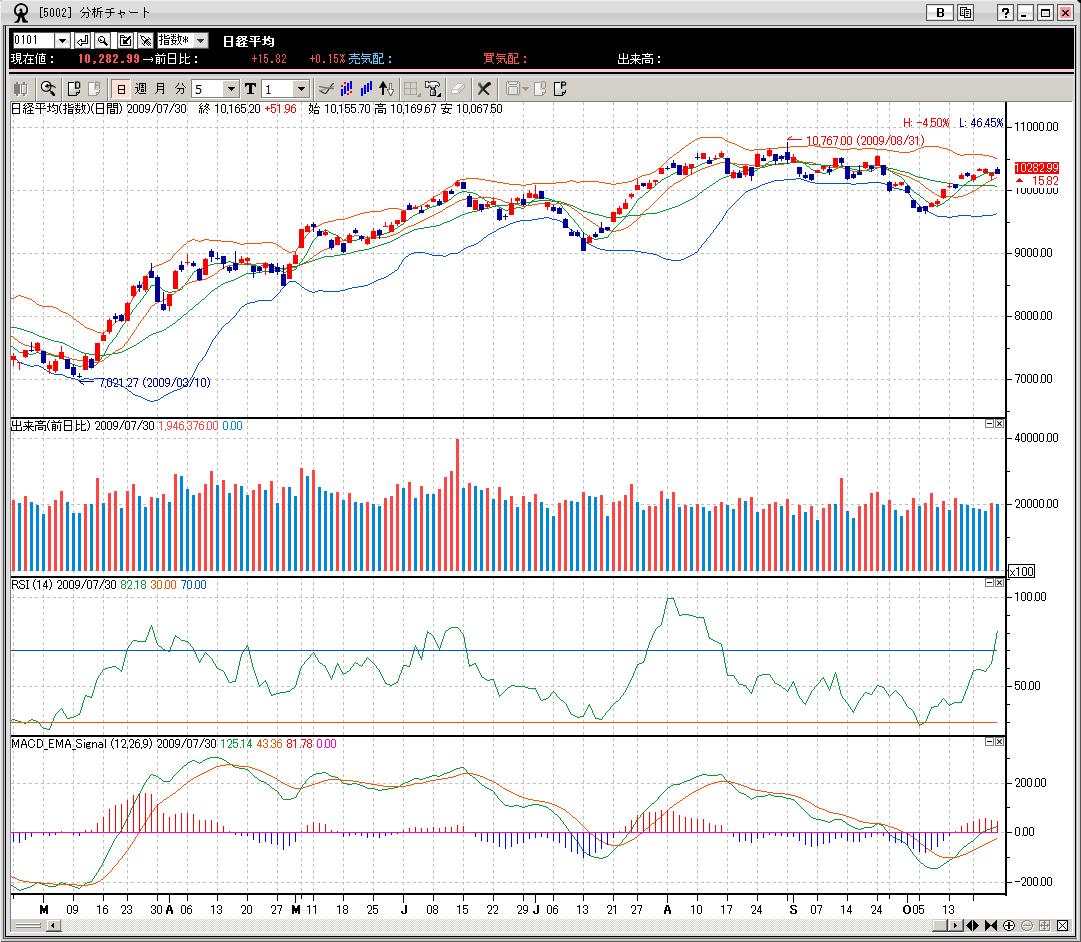The height and width of the screenshot is (942, 1081).
Task: Click the zoom in plus circle icon
Action: coord(1009,926)
